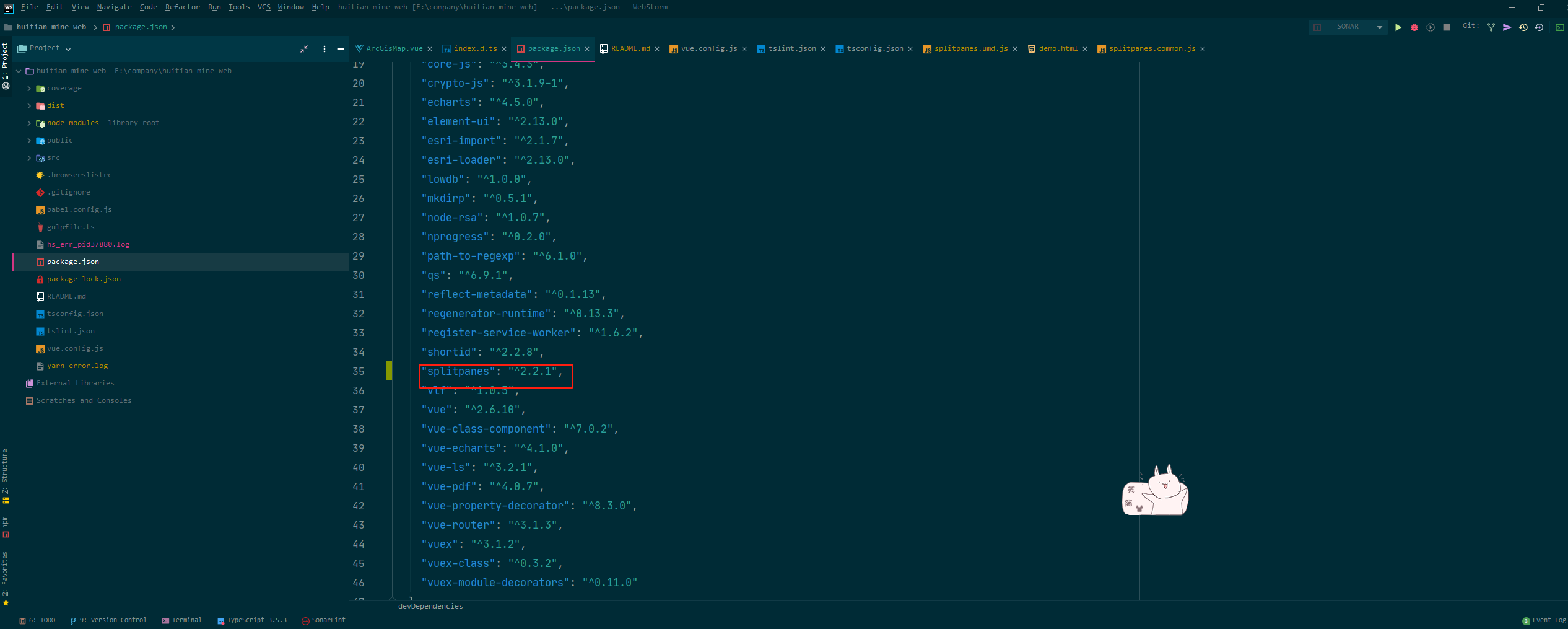
Task: Close the README.md editor tab
Action: click(657, 49)
